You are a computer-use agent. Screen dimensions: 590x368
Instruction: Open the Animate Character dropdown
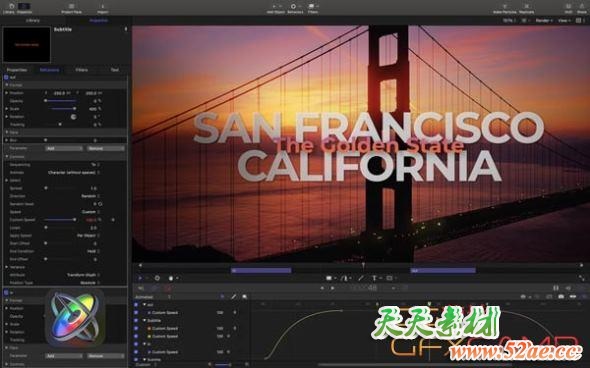pos(74,172)
